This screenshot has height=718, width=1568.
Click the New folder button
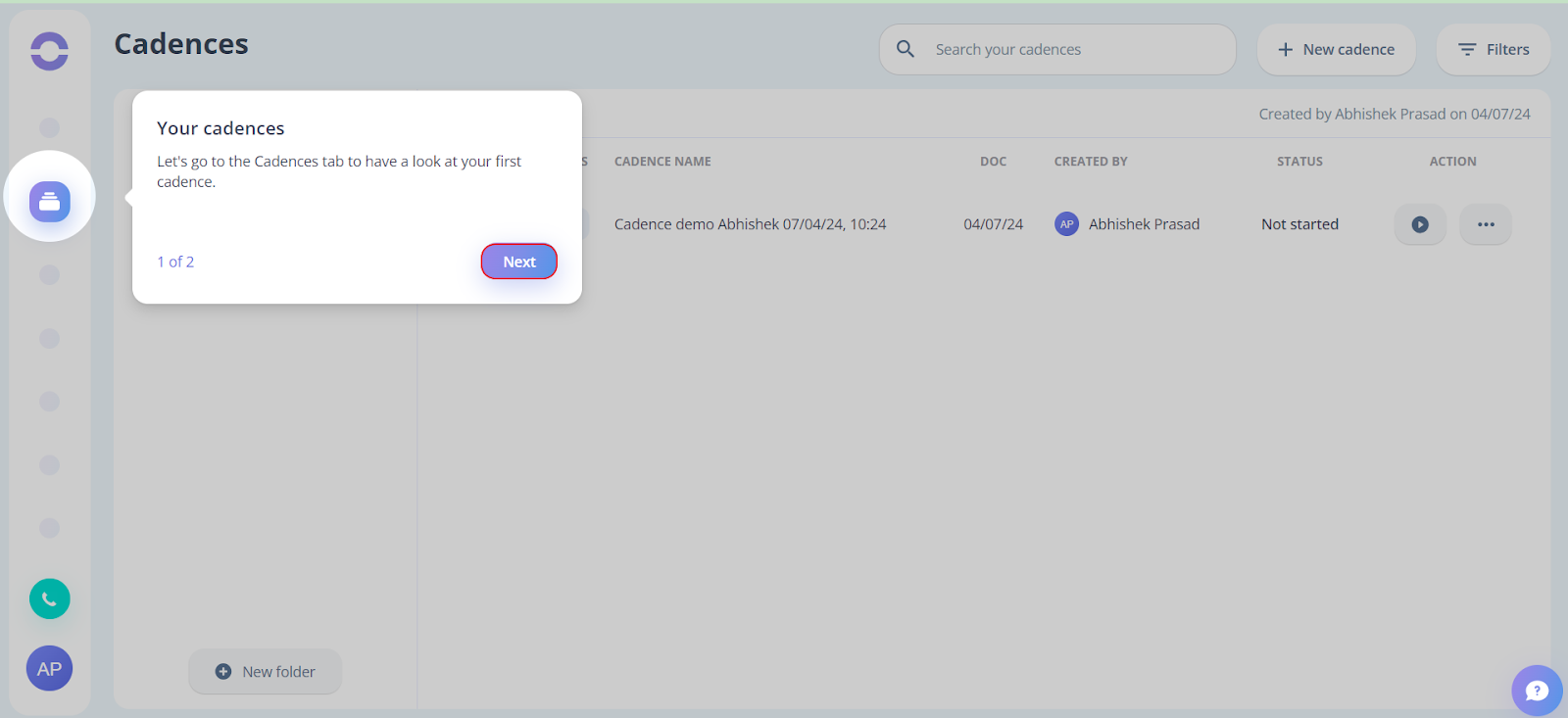(266, 672)
